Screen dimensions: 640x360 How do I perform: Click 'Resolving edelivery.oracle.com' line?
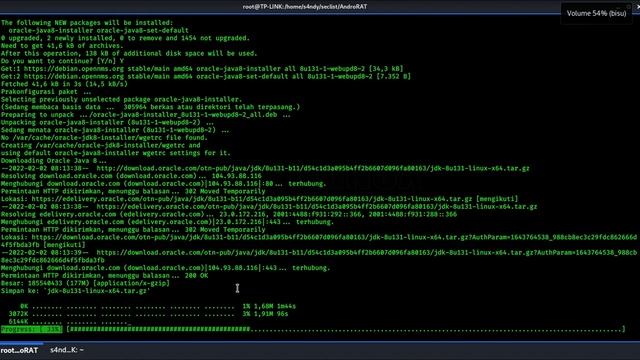pyautogui.click(x=229, y=214)
